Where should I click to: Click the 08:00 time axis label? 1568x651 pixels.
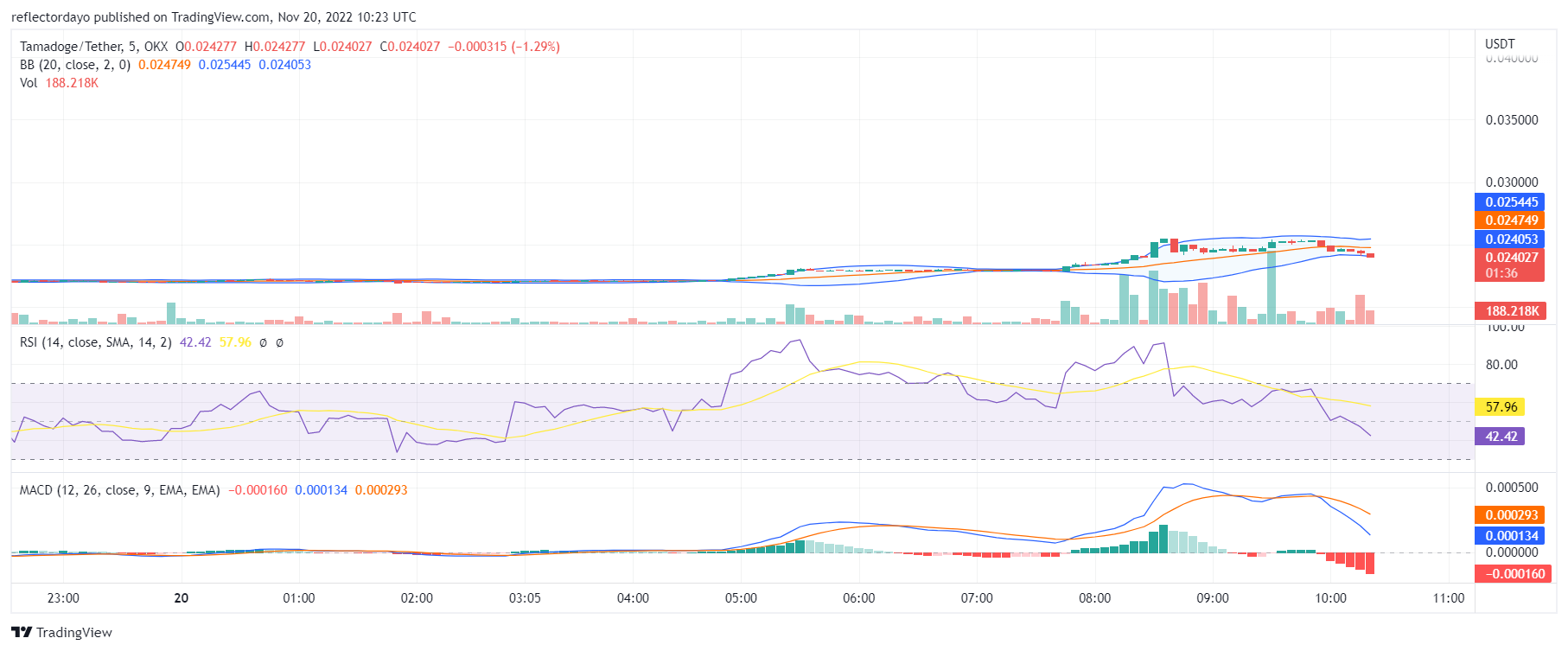[1094, 598]
